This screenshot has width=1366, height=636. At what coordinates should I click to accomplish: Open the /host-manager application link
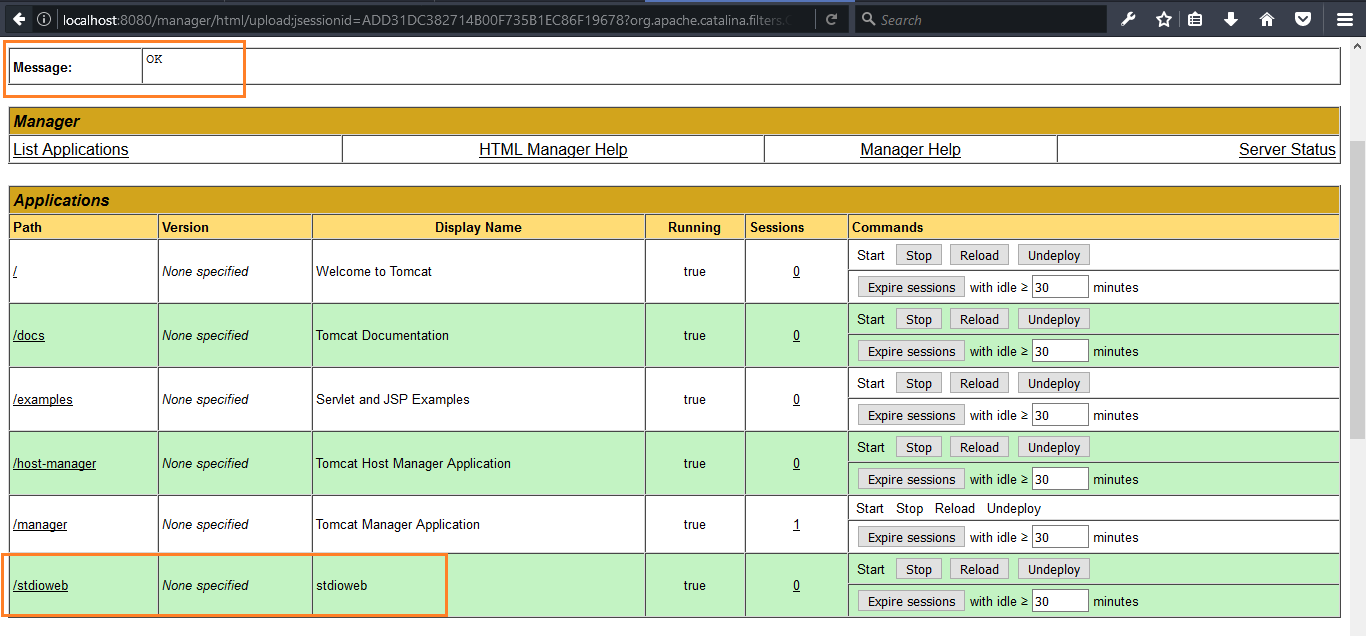[55, 463]
